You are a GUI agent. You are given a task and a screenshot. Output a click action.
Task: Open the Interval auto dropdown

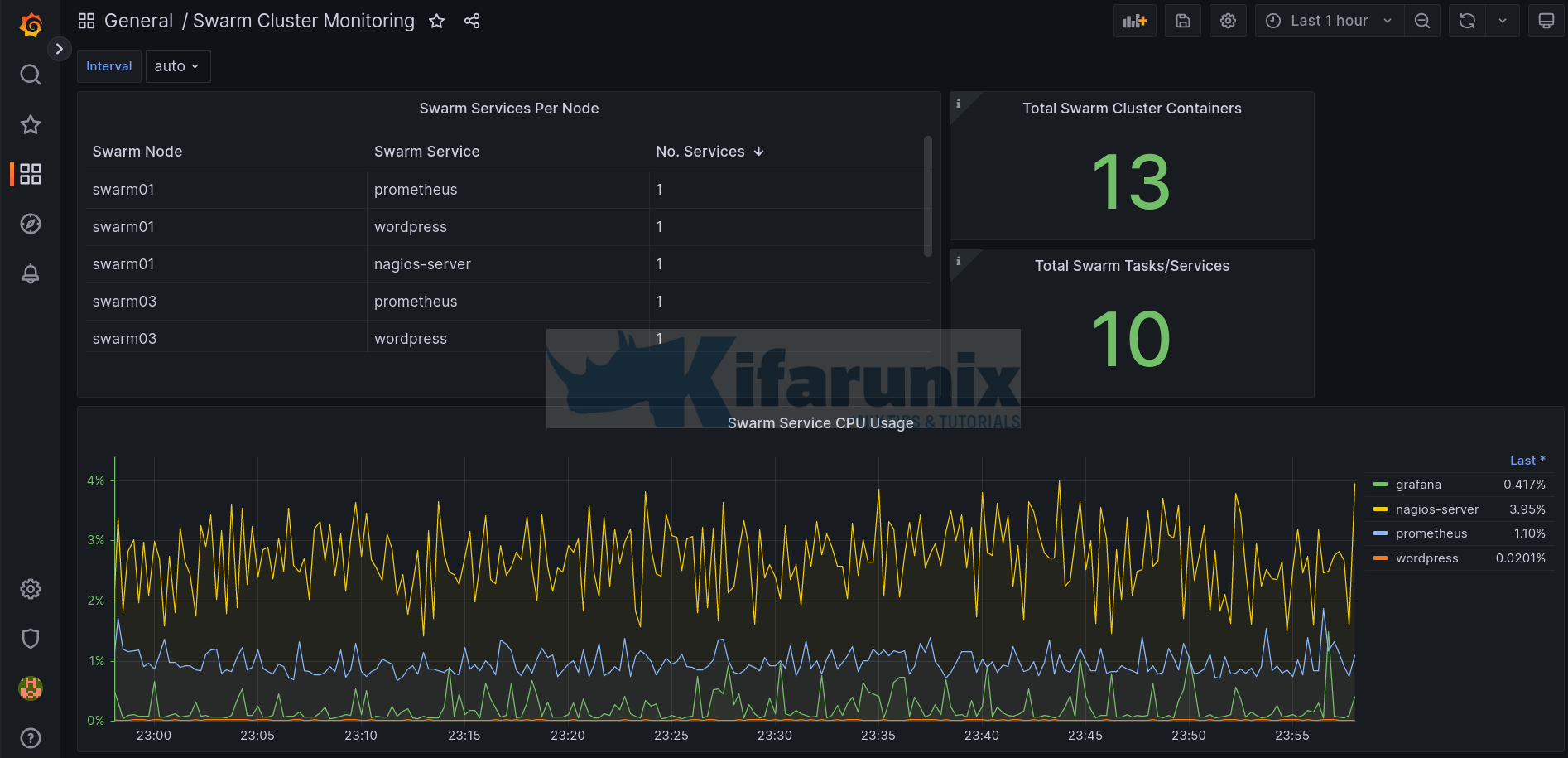point(177,66)
